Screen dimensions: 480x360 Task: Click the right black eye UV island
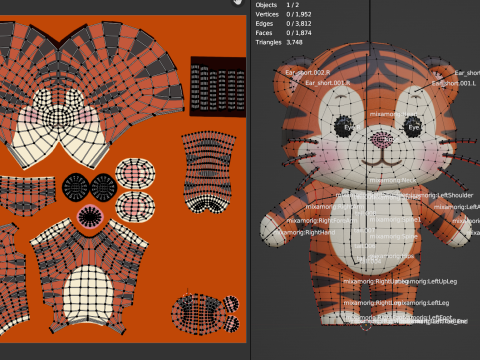[x=103, y=187]
